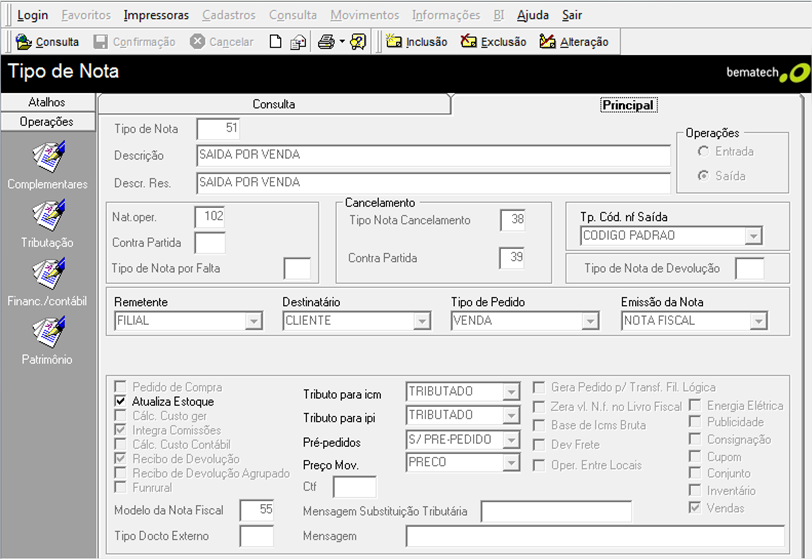Toggle the Integra Comissões checkbox
The width and height of the screenshot is (812, 559).
(x=120, y=429)
